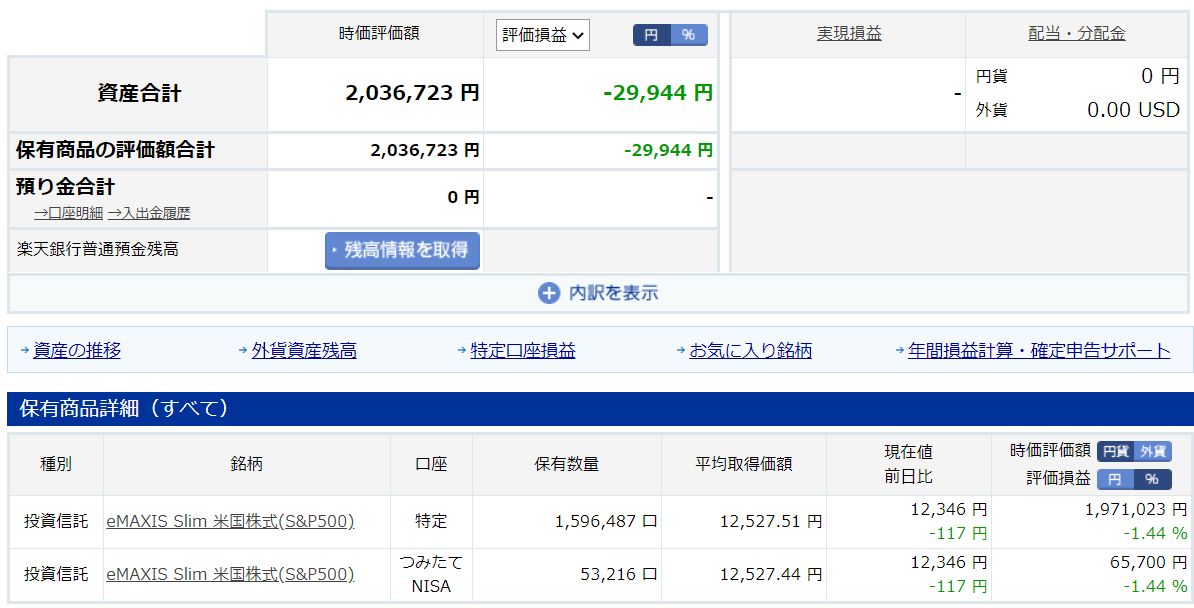Viewport: 1194px width, 608px height.
Task: Open the 評価損益 dropdown selector
Action: point(542,35)
